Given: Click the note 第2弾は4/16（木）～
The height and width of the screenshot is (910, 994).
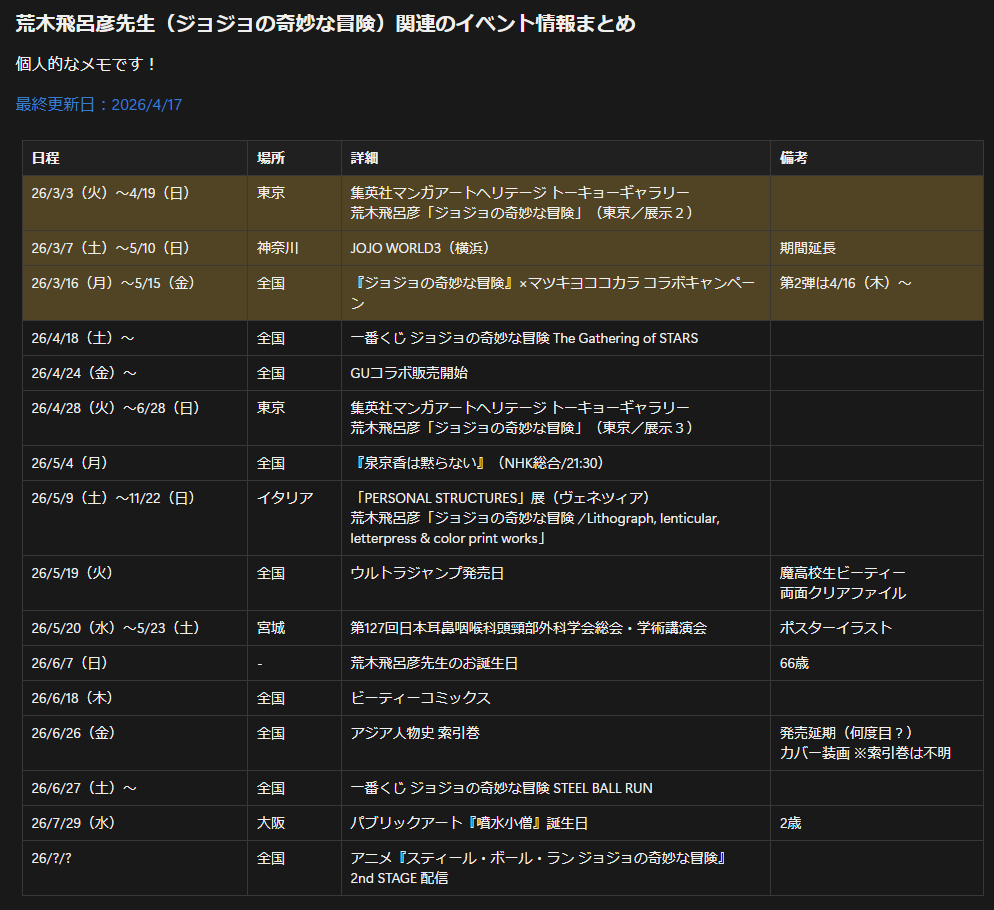Looking at the screenshot, I should coord(877,293).
